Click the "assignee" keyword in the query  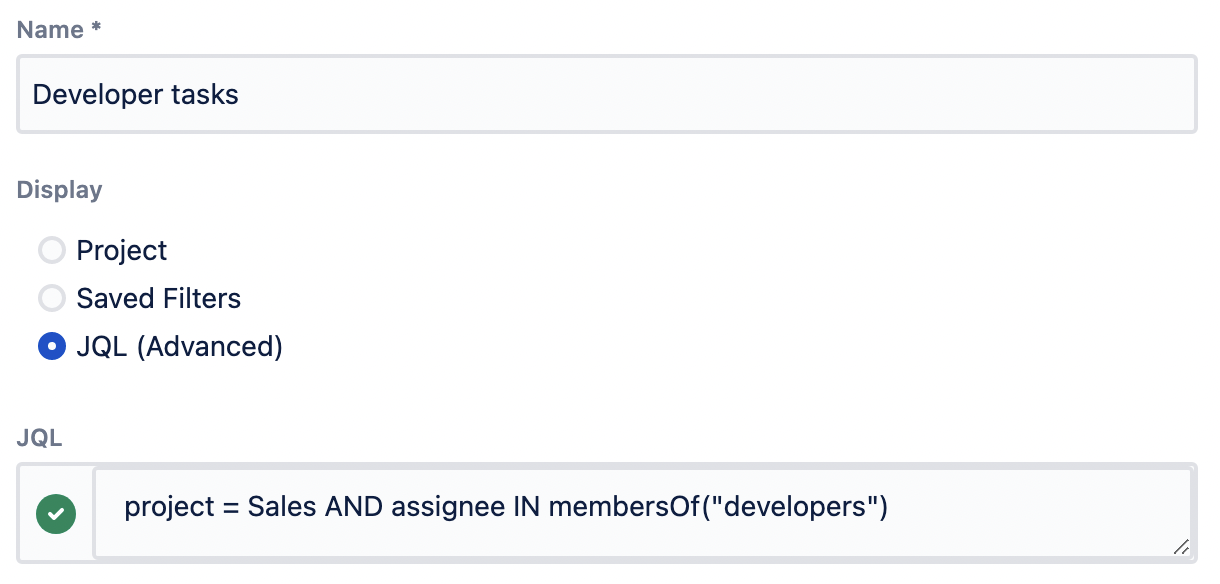[448, 508]
